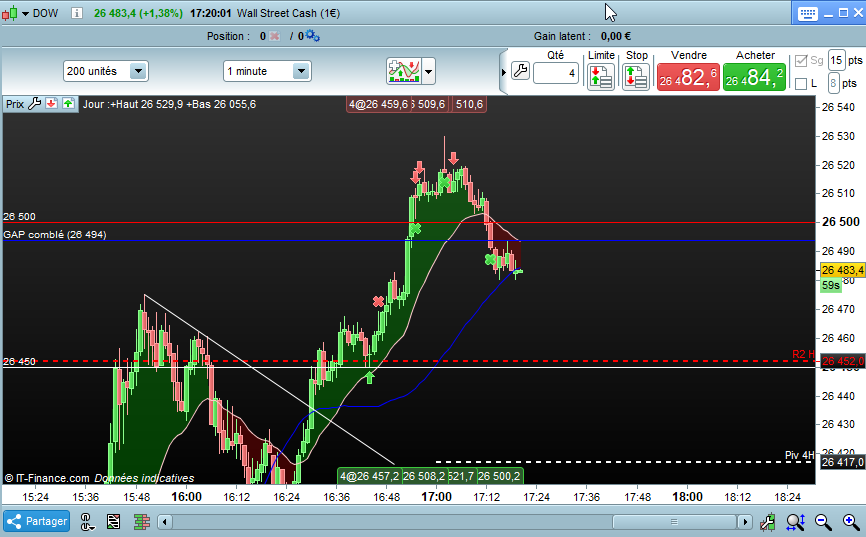Open the order list icon with red/green corners
866x537 pixels.
point(114,522)
